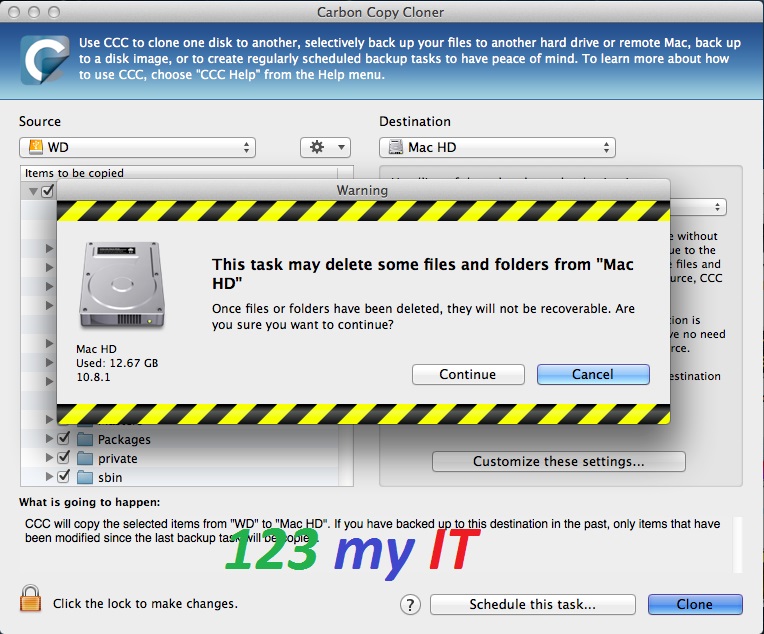
Task: Click the help question mark button
Action: point(410,605)
